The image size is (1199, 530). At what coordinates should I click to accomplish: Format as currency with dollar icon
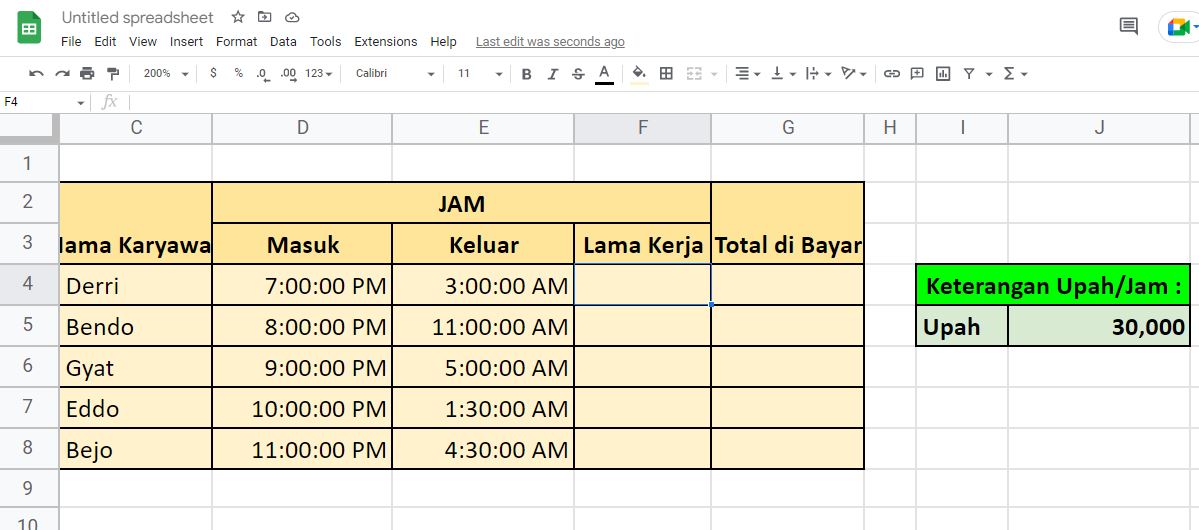click(x=213, y=73)
